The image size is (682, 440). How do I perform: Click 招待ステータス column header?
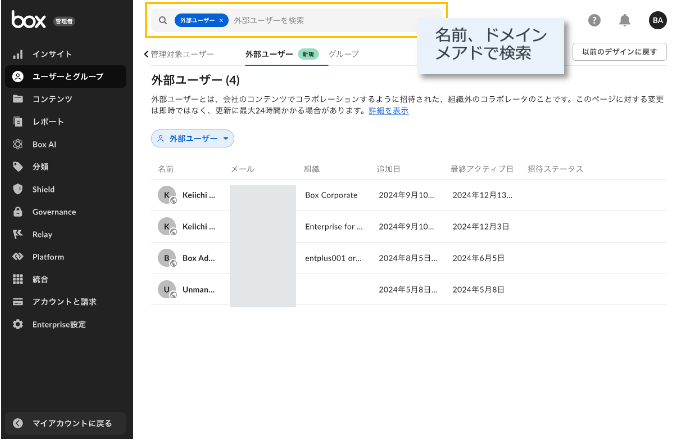point(555,169)
